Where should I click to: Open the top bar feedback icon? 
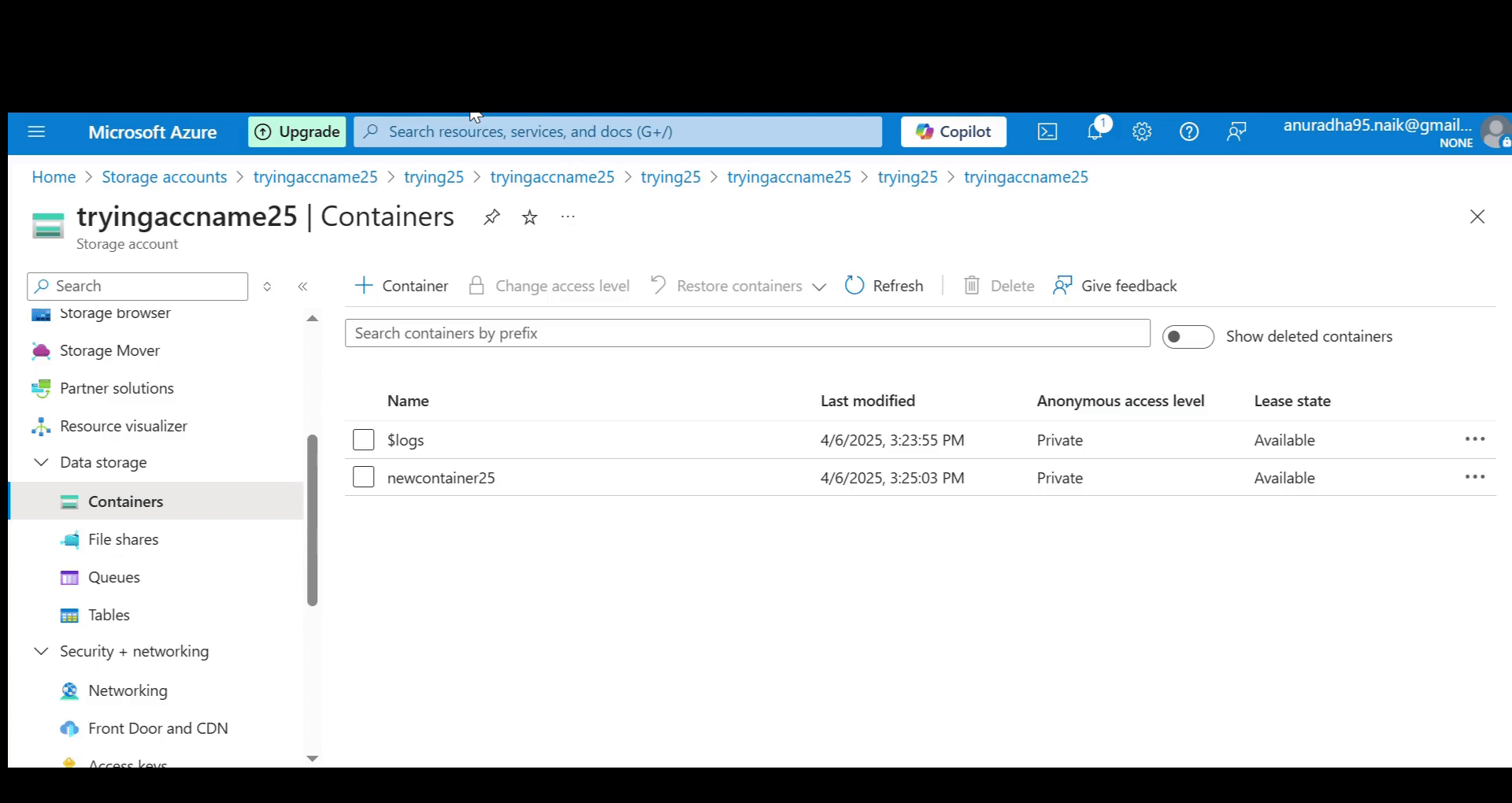pyautogui.click(x=1236, y=132)
